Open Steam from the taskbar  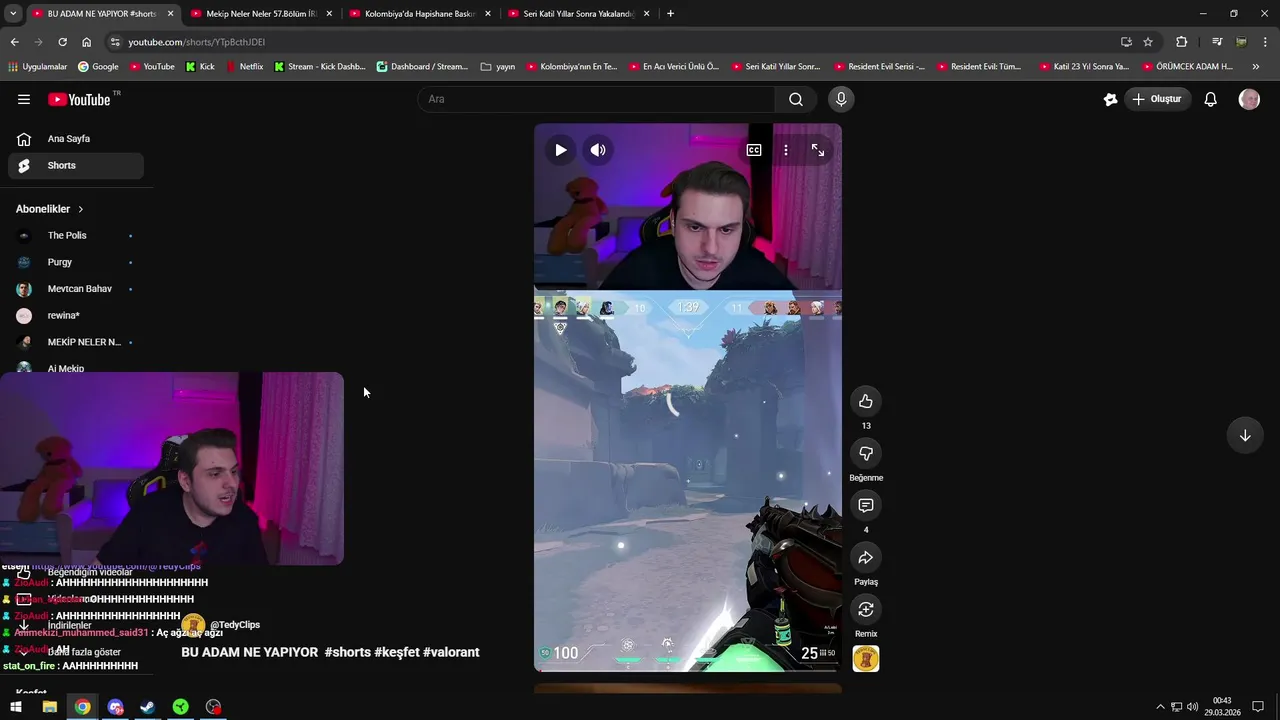tap(147, 707)
